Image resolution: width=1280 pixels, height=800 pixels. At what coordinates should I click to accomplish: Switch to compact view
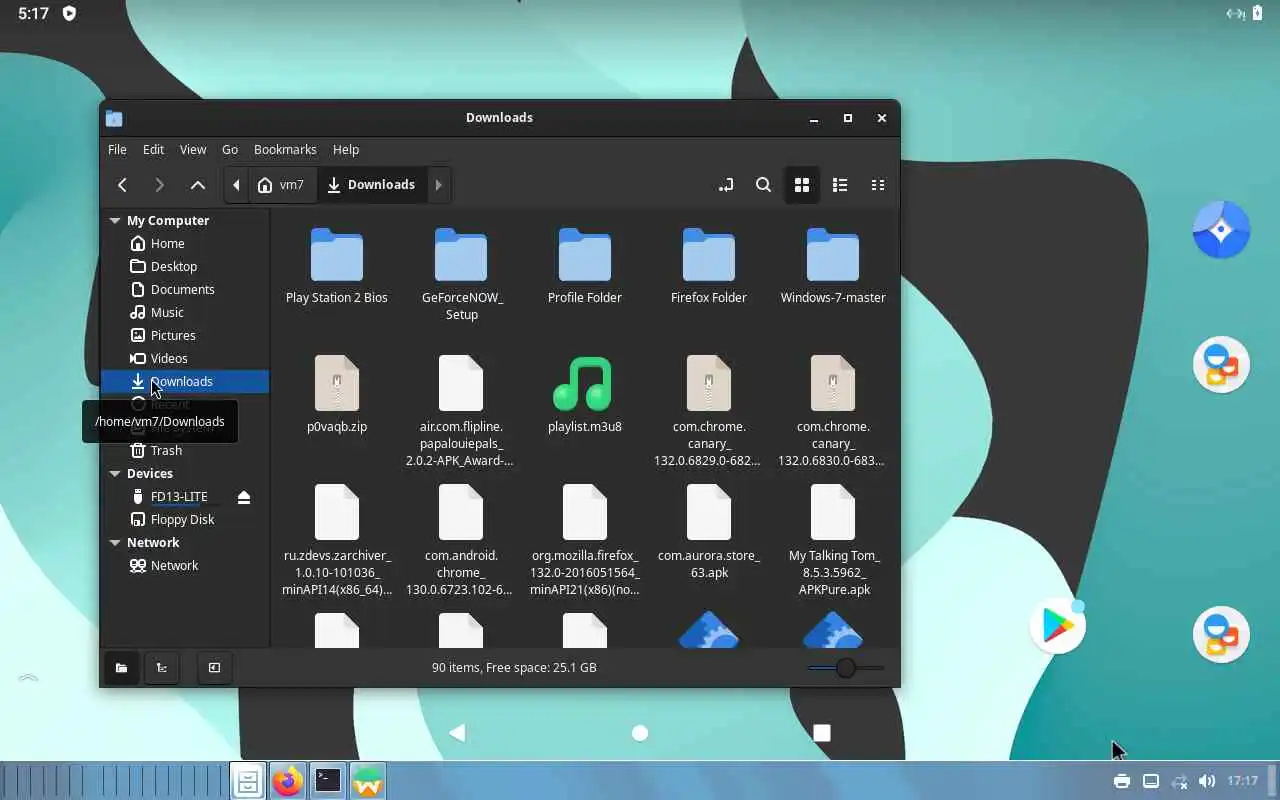878,185
